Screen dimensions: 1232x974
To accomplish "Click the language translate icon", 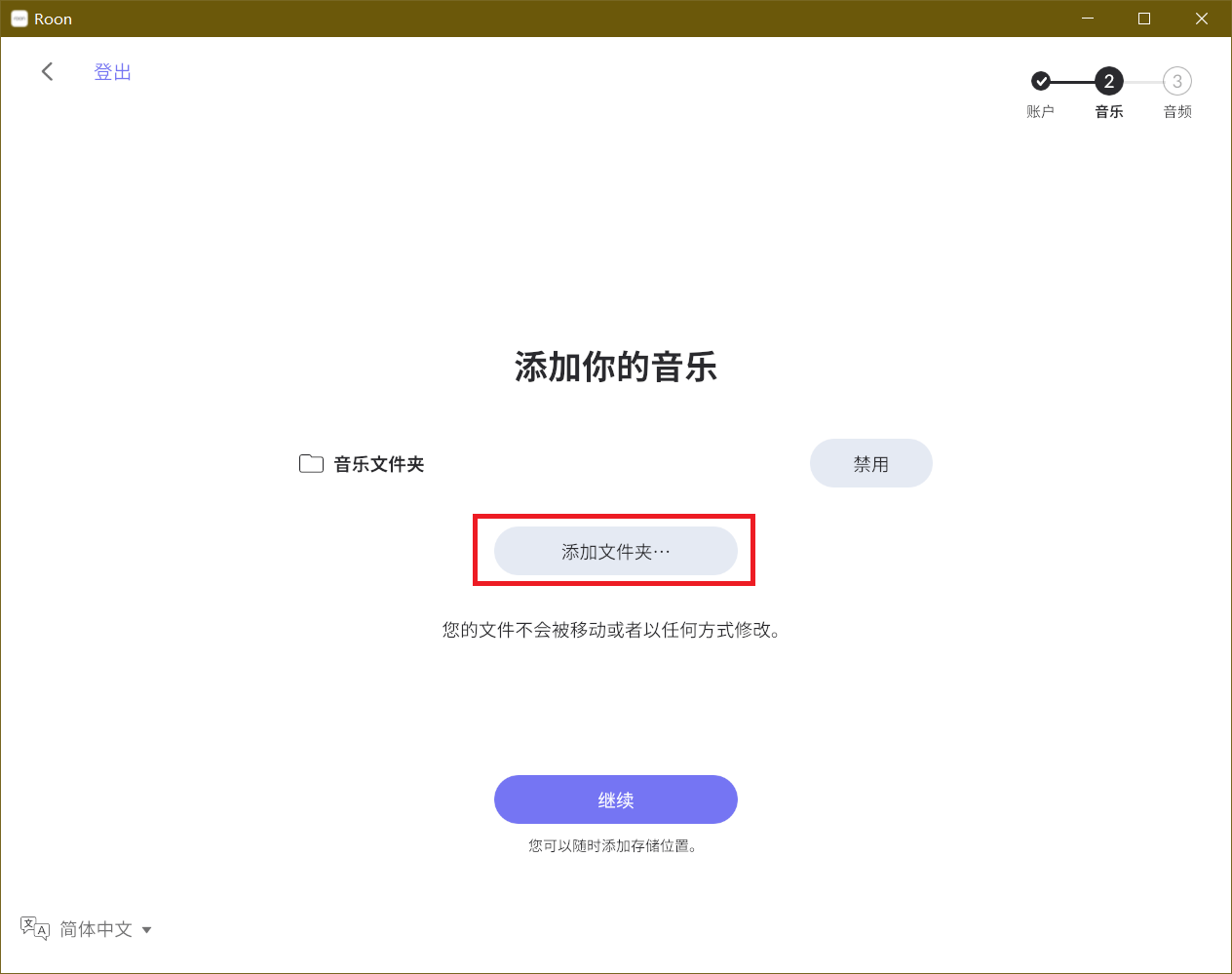I will click(x=35, y=928).
